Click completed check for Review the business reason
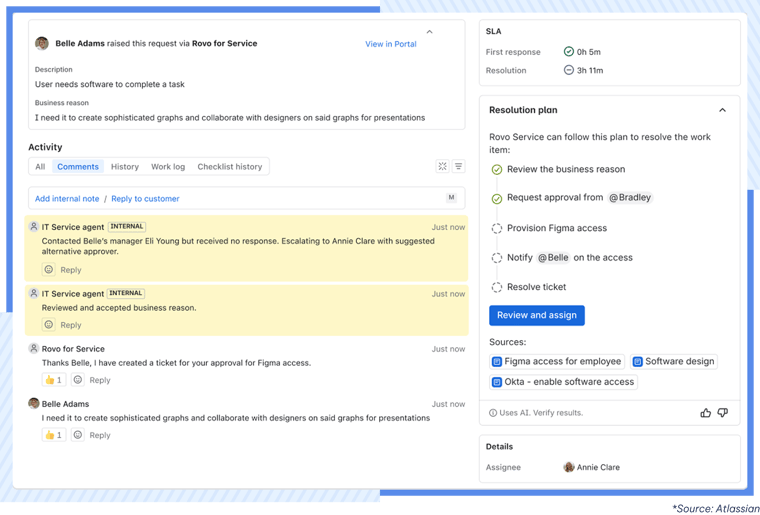This screenshot has height=515, width=760. [x=496, y=170]
